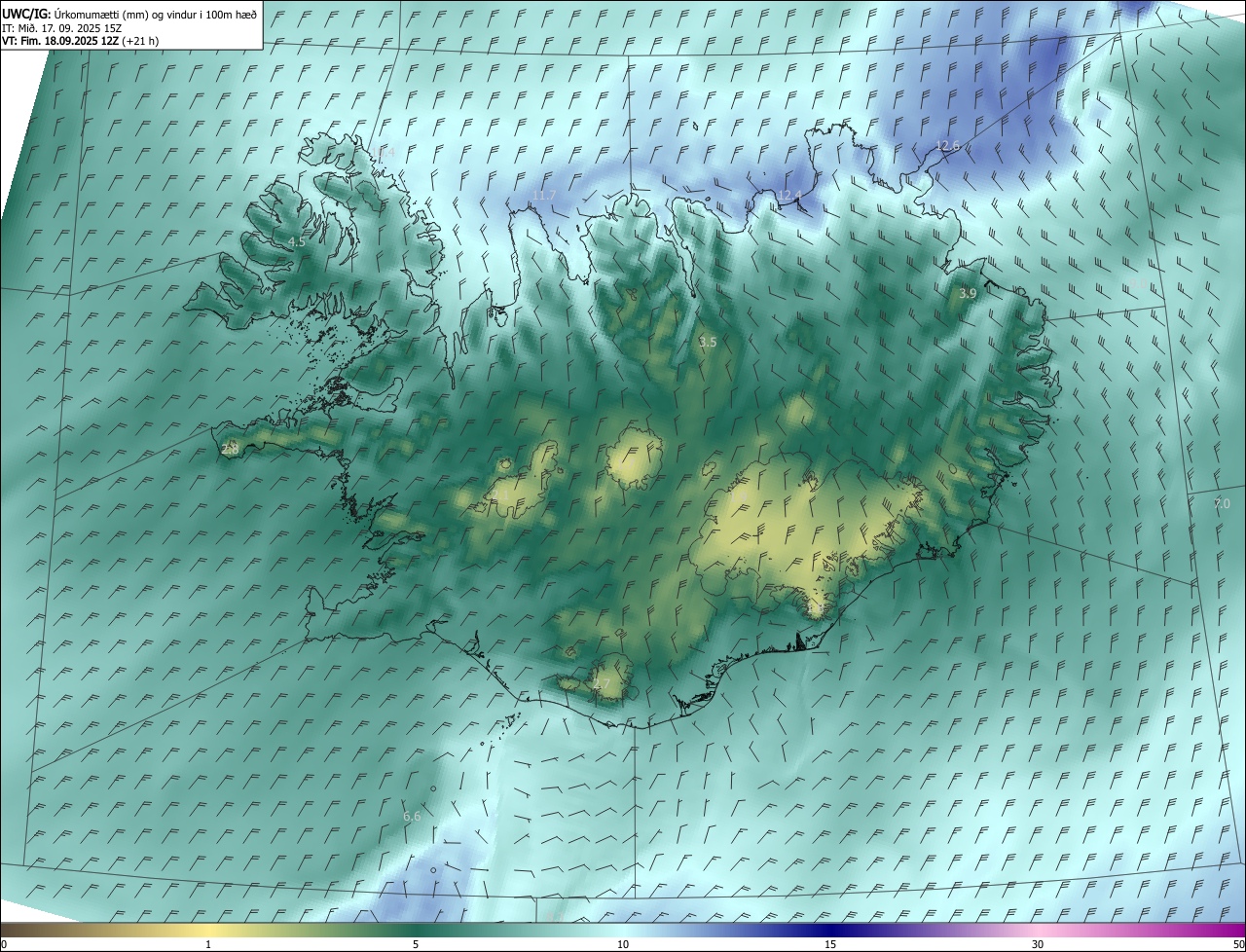
Task: Click the 12.6 value label in the northeast
Action: (x=947, y=145)
